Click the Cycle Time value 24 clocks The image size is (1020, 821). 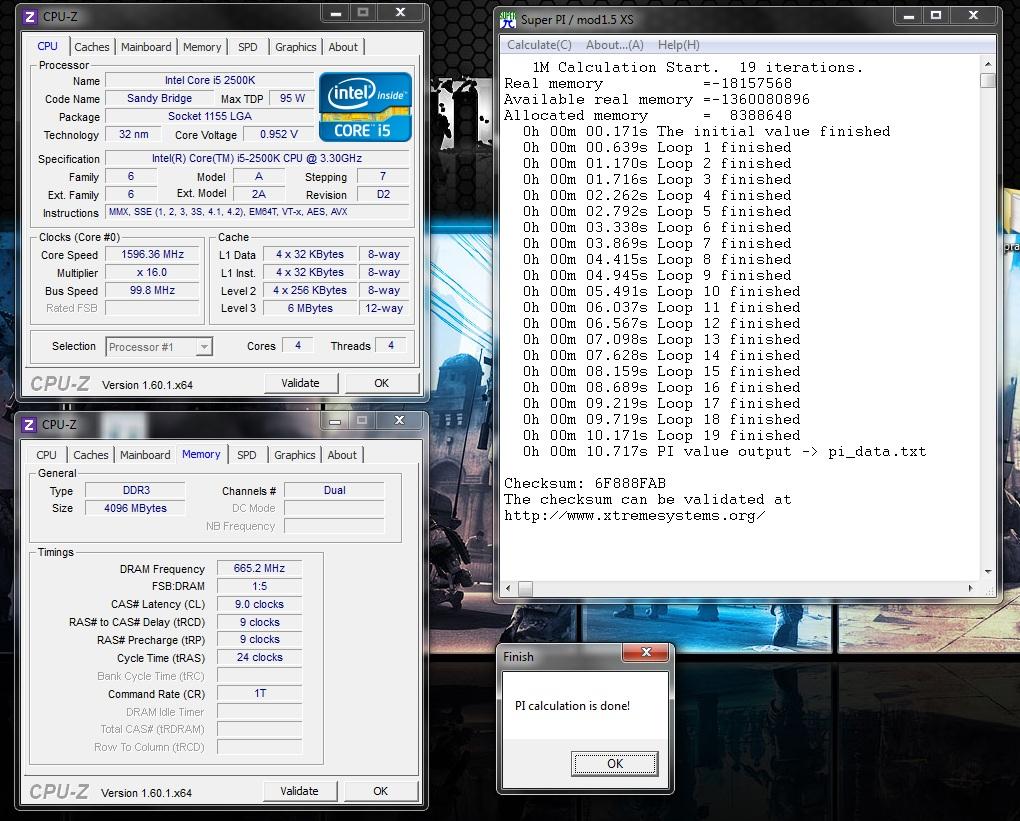[259, 658]
